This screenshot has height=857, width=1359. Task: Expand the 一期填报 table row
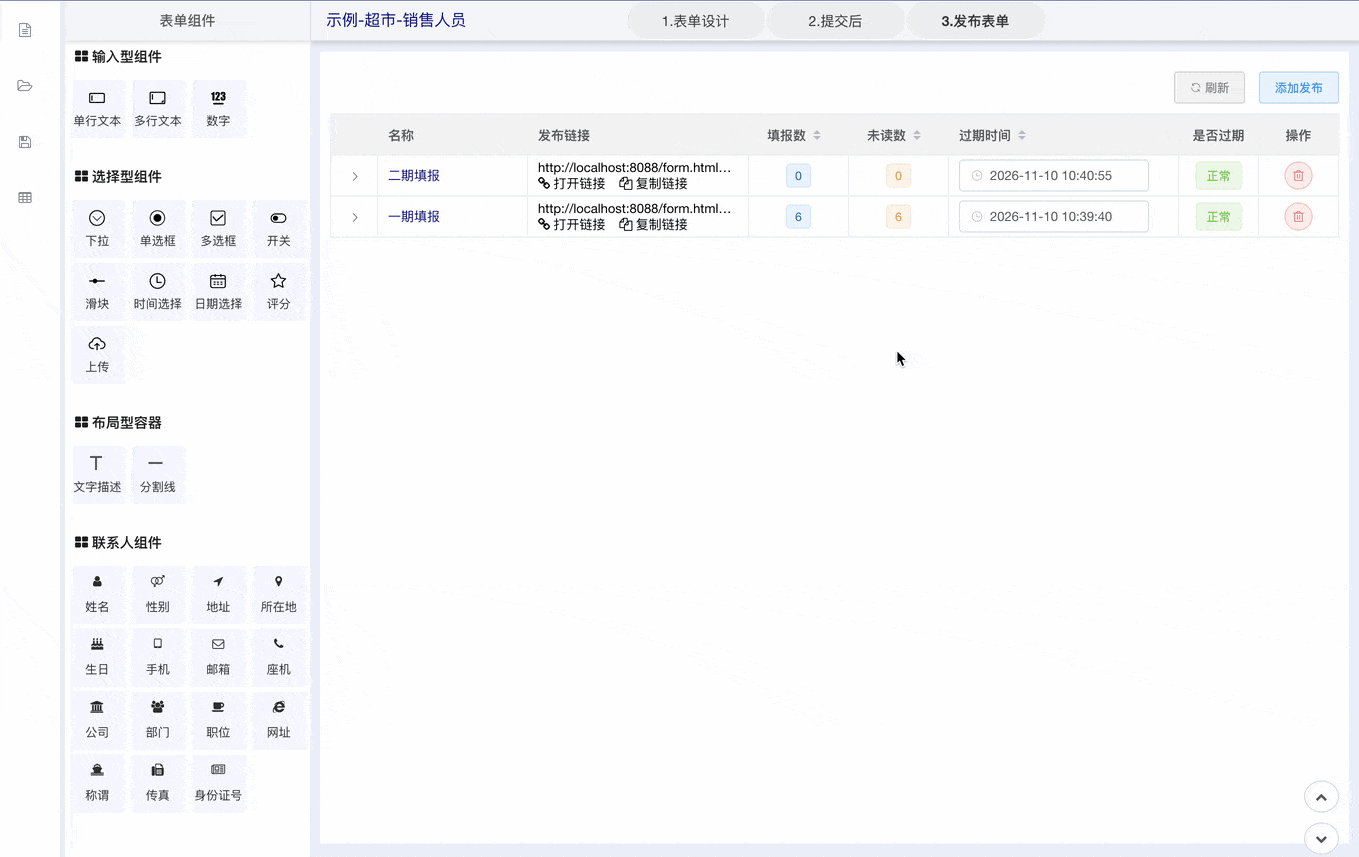[354, 217]
